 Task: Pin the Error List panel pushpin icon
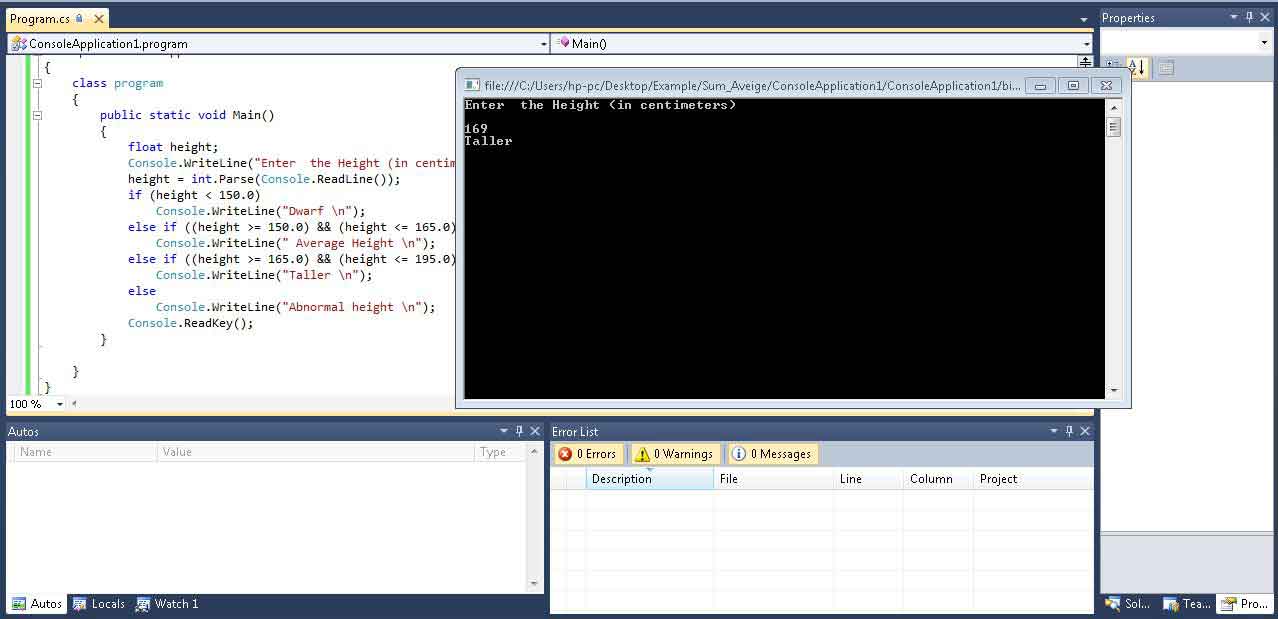[1069, 432]
